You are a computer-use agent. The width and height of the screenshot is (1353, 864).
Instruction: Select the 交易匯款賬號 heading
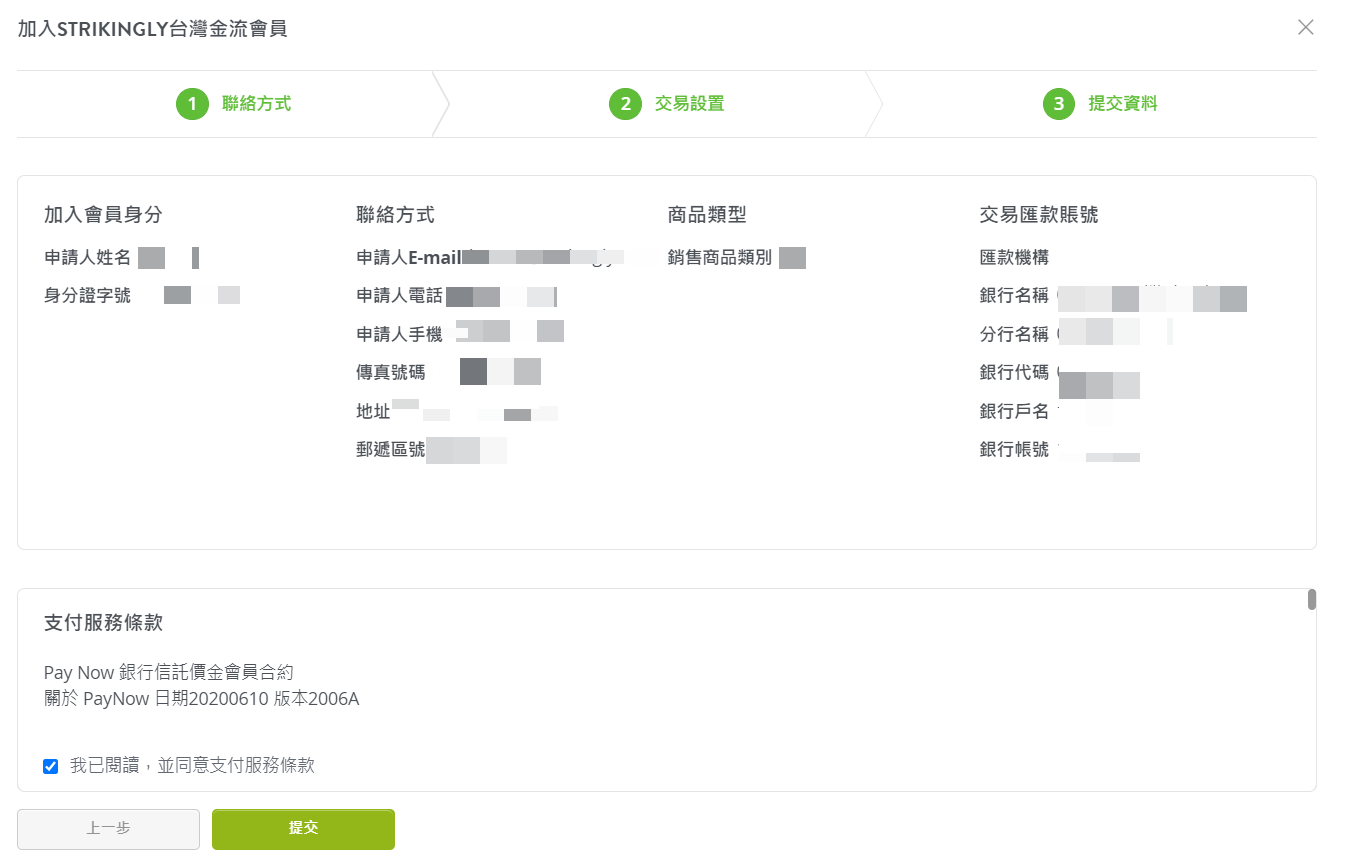[1039, 215]
